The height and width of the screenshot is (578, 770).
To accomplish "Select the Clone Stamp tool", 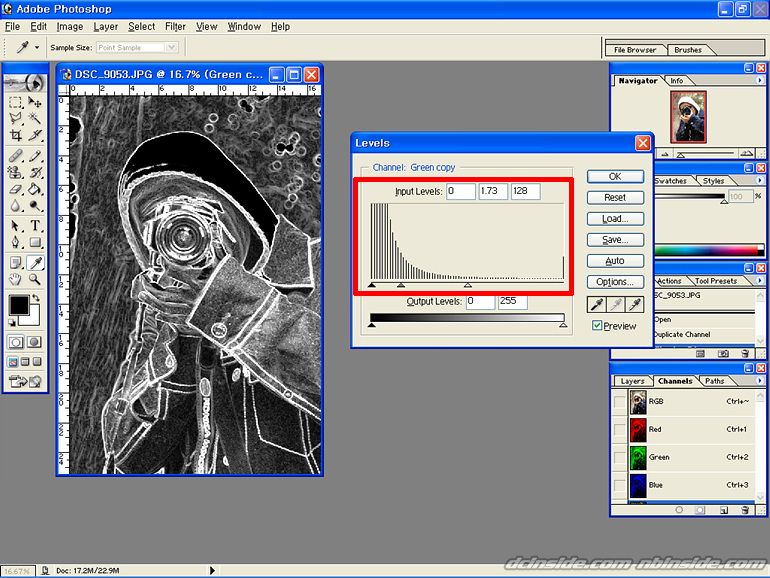I will click(x=15, y=172).
